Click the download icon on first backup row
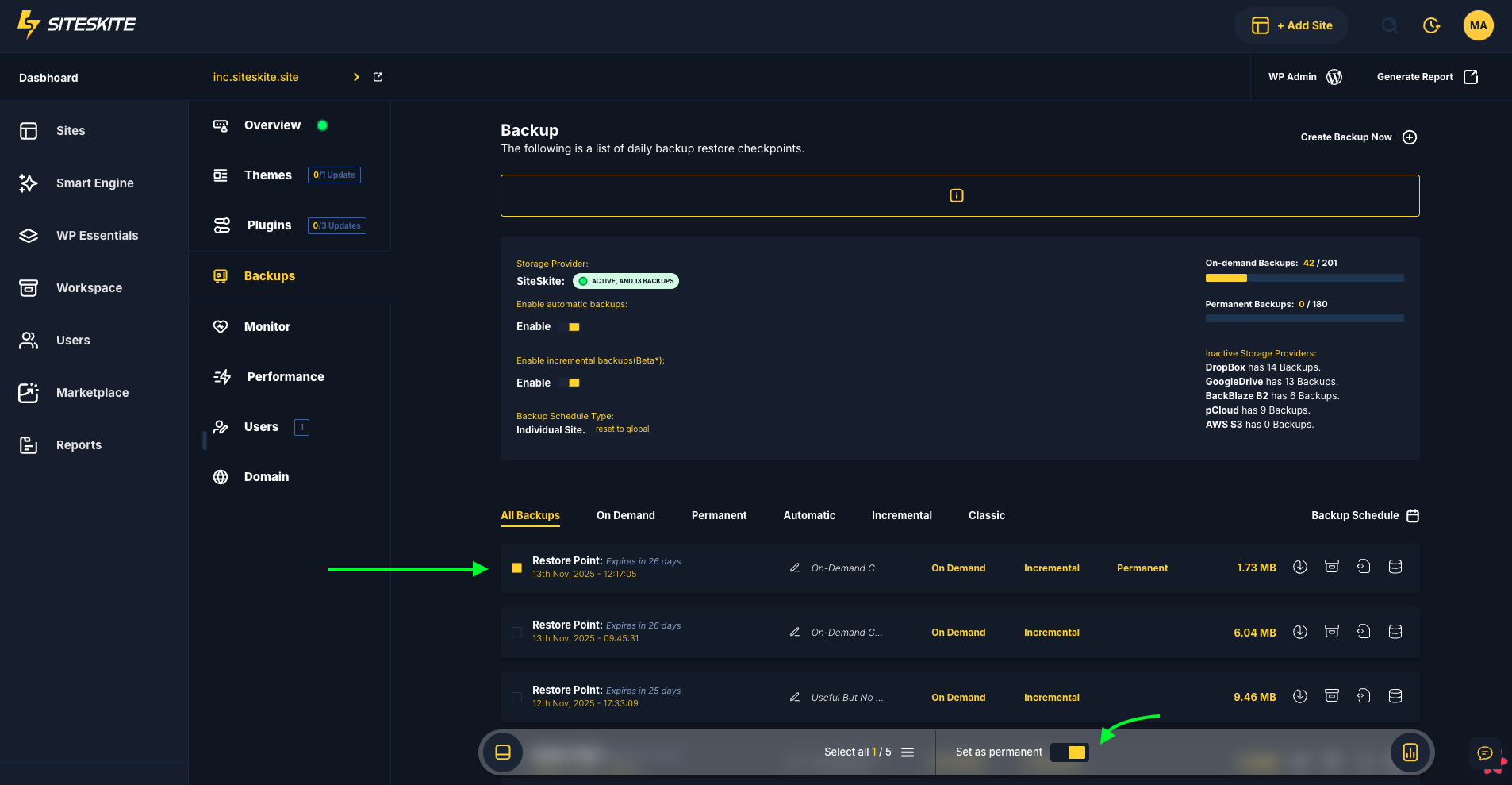This screenshot has width=1512, height=785. pos(1299,567)
